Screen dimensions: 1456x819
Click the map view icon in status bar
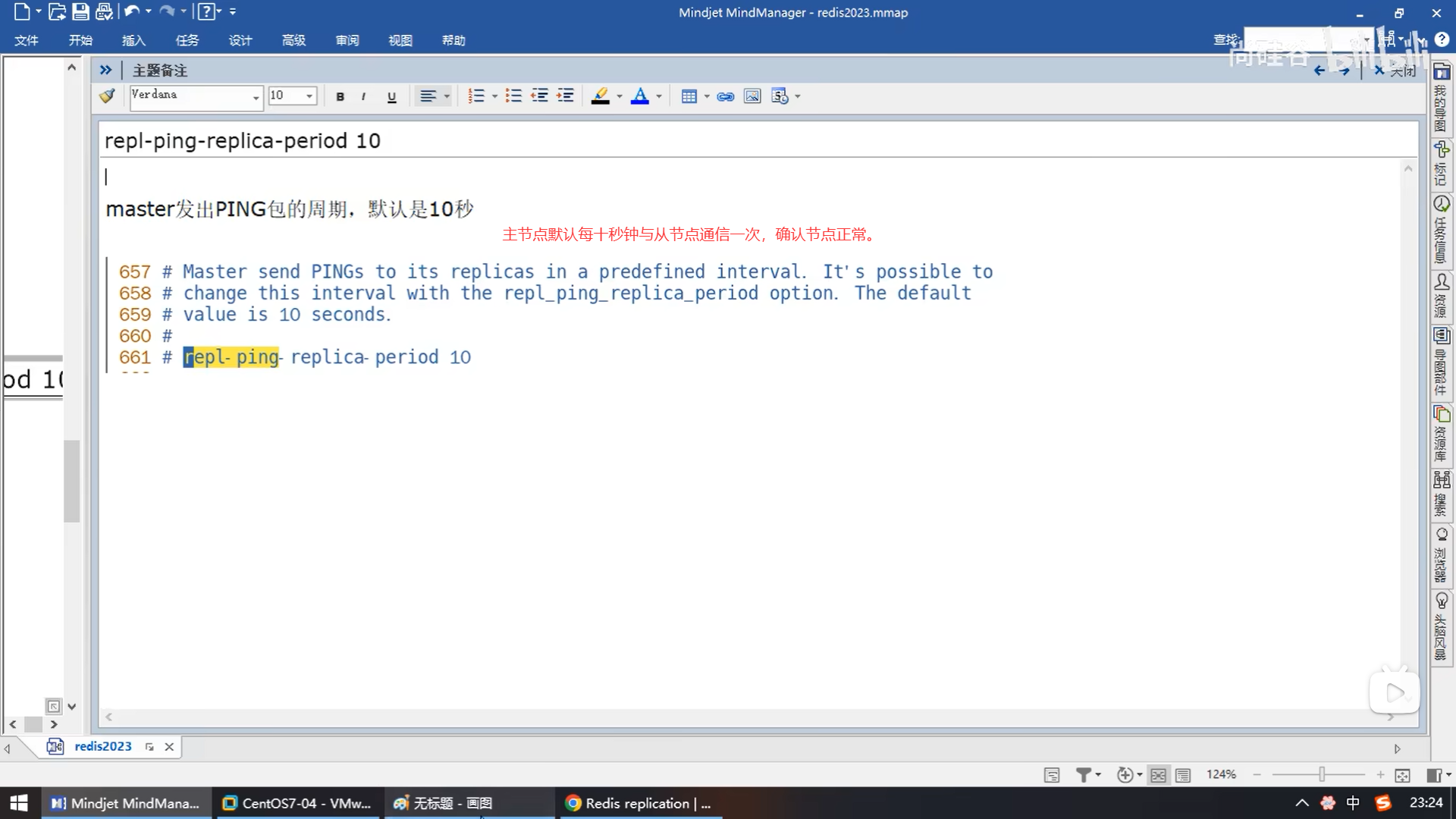[1158, 774]
